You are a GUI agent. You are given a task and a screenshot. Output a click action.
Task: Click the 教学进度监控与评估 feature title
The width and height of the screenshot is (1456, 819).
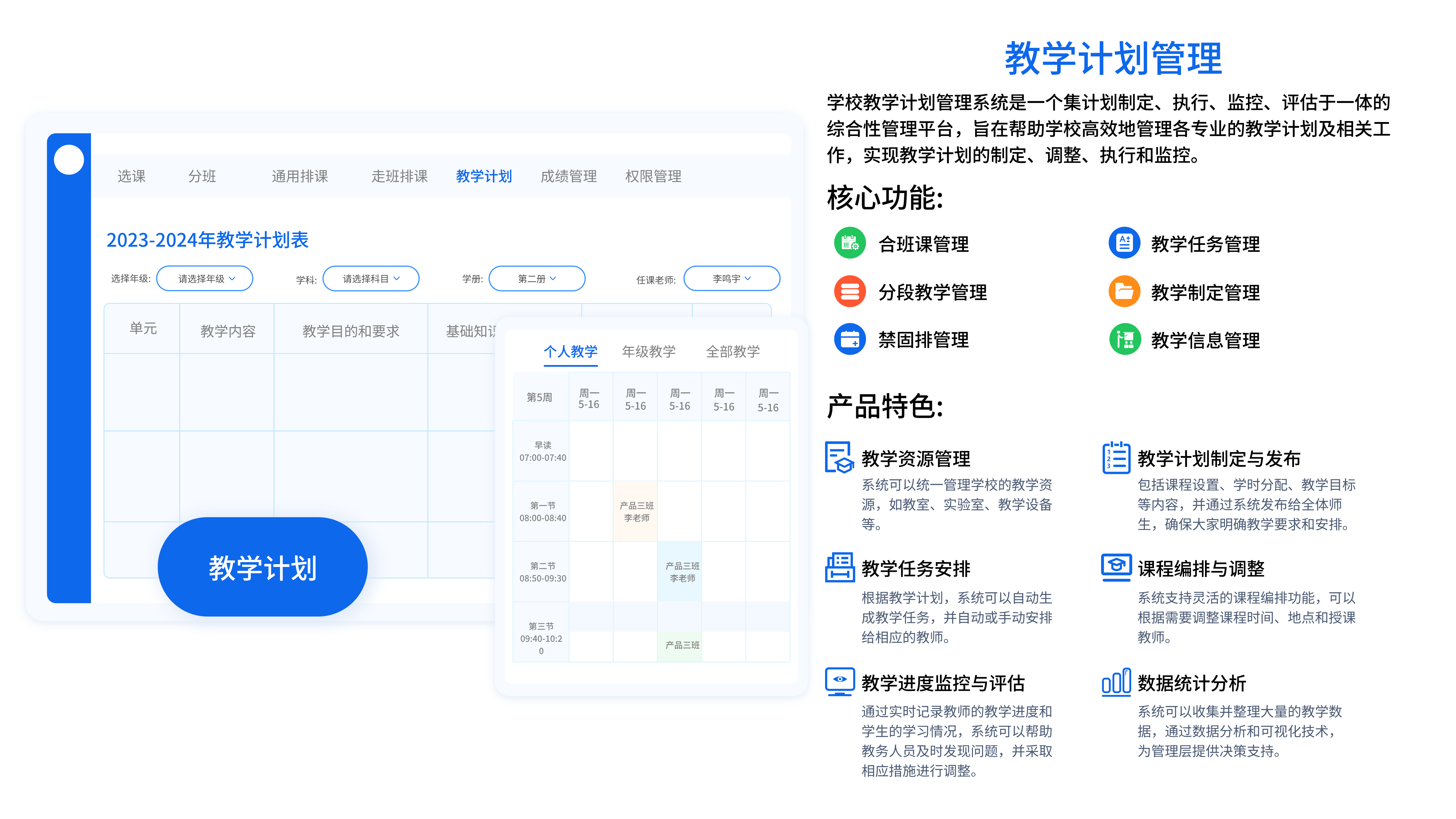(x=943, y=683)
